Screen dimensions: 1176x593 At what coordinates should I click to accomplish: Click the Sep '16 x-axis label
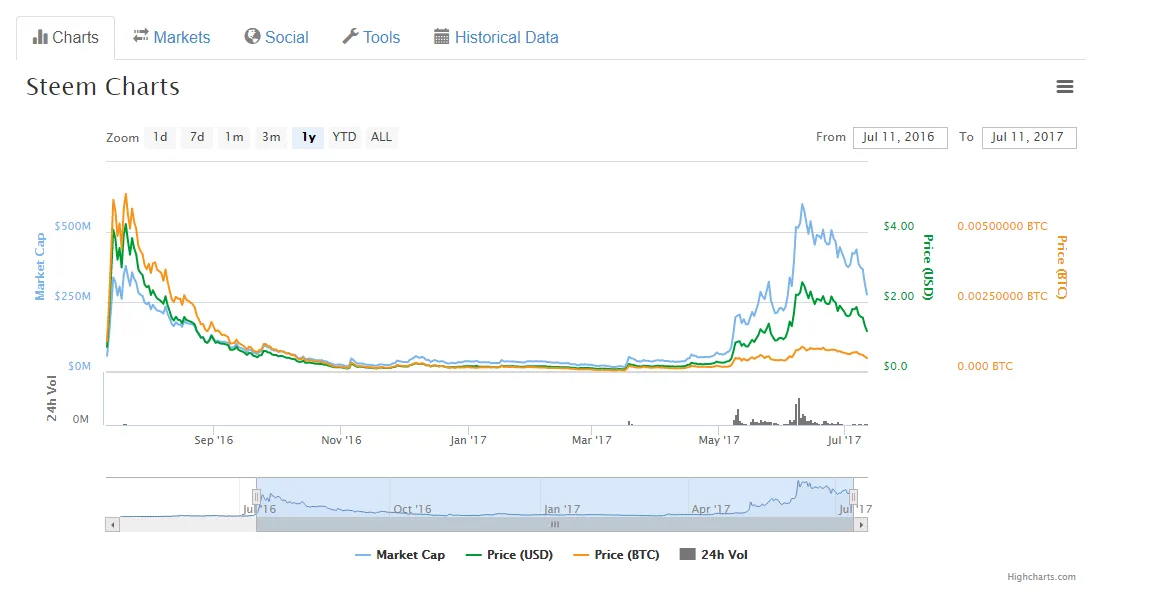[x=214, y=440]
